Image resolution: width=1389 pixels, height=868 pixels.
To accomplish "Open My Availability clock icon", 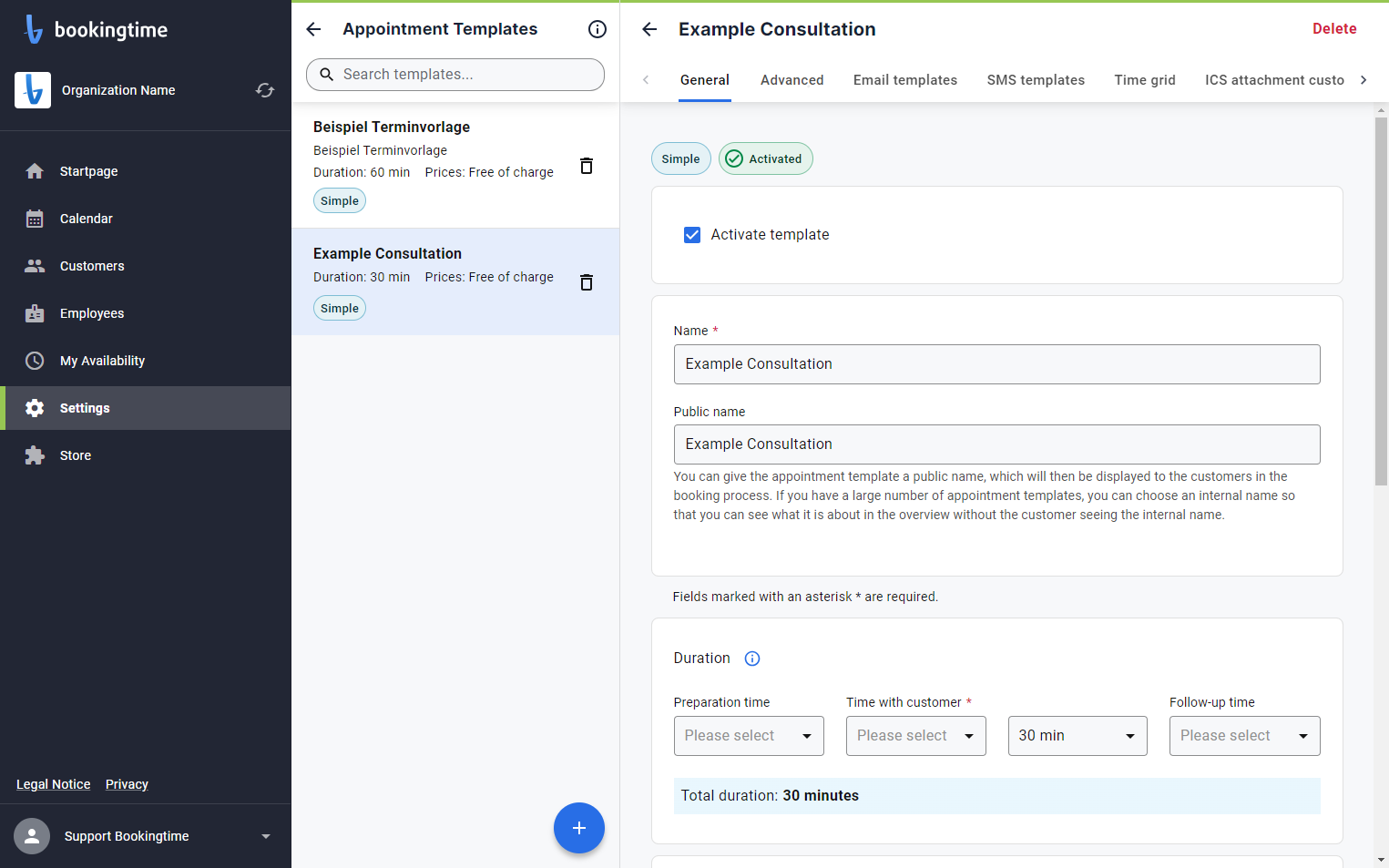I will [x=35, y=361].
